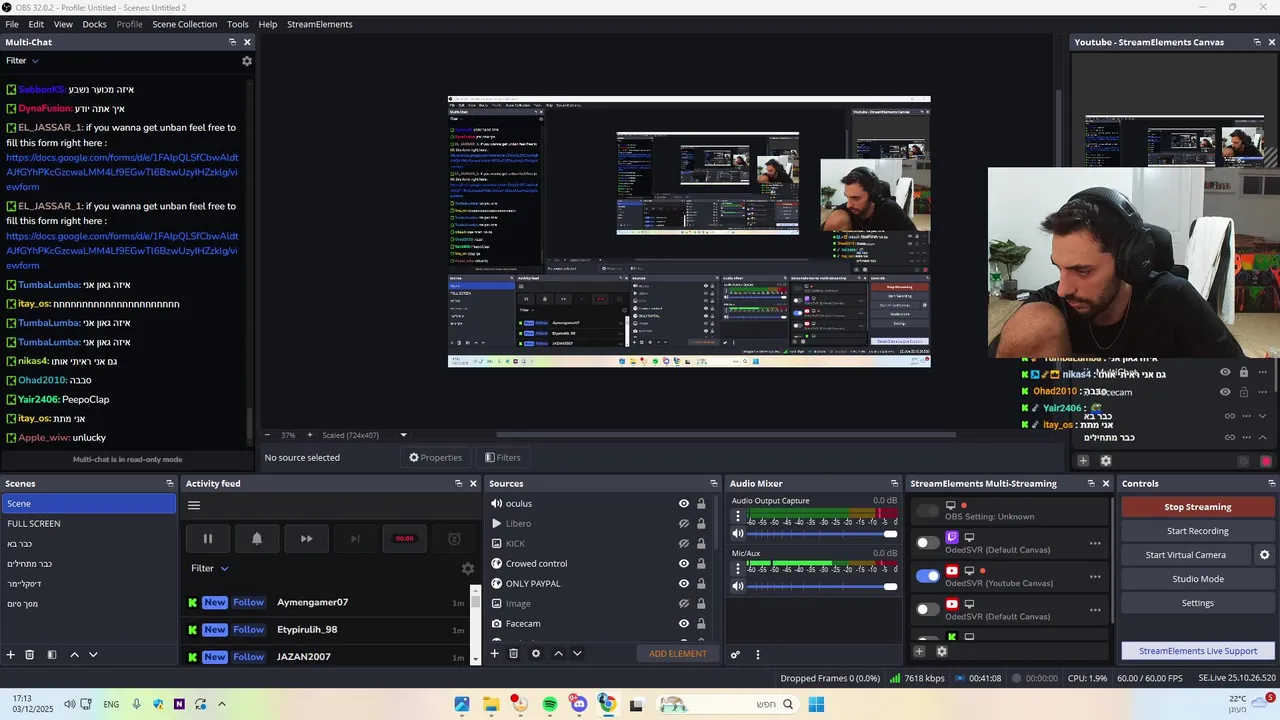
Task: Adjust Audio Output Capture volume slider
Action: pyautogui.click(x=824, y=534)
